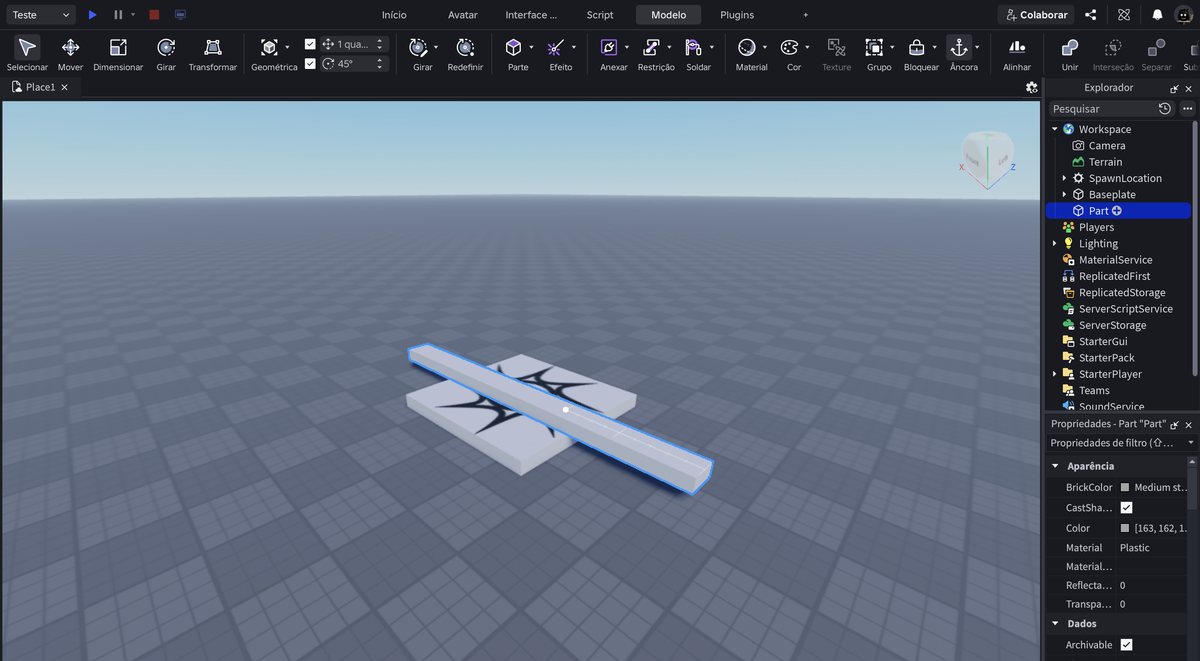The width and height of the screenshot is (1200, 661).
Task: Start the play test button
Action: coord(92,15)
